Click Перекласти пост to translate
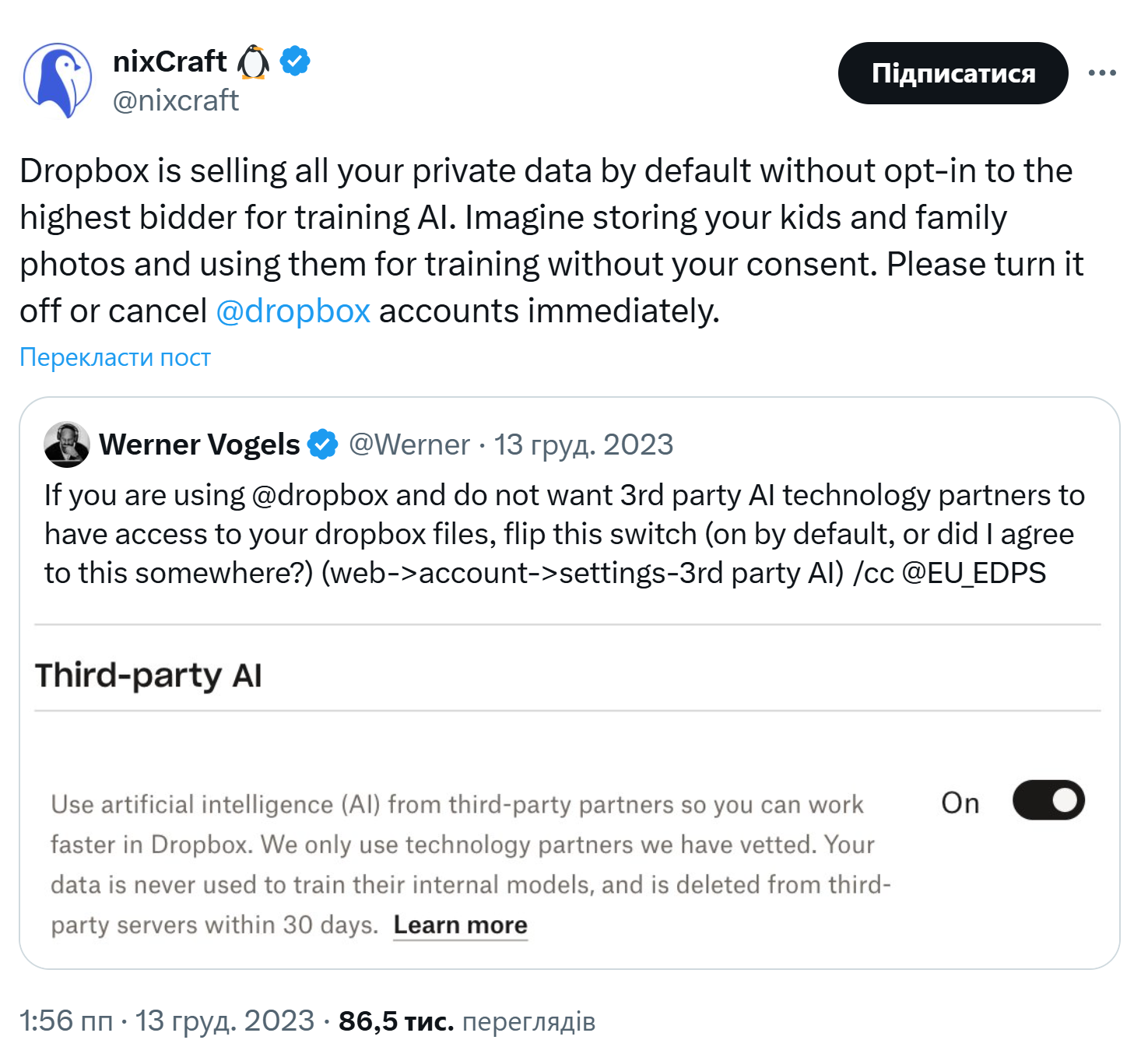Screen dimensions: 1148x1061 pyautogui.click(x=115, y=357)
